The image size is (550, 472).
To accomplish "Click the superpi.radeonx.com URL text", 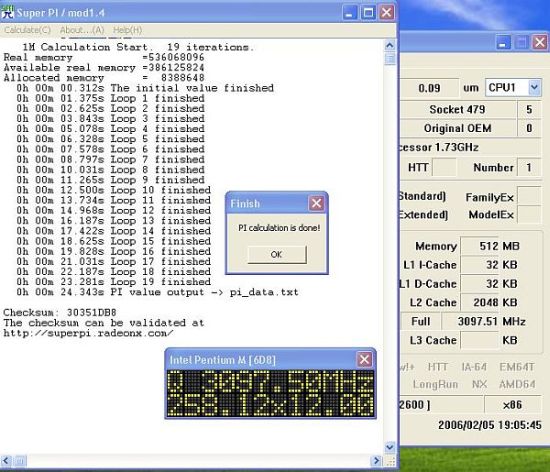I will click(88, 333).
